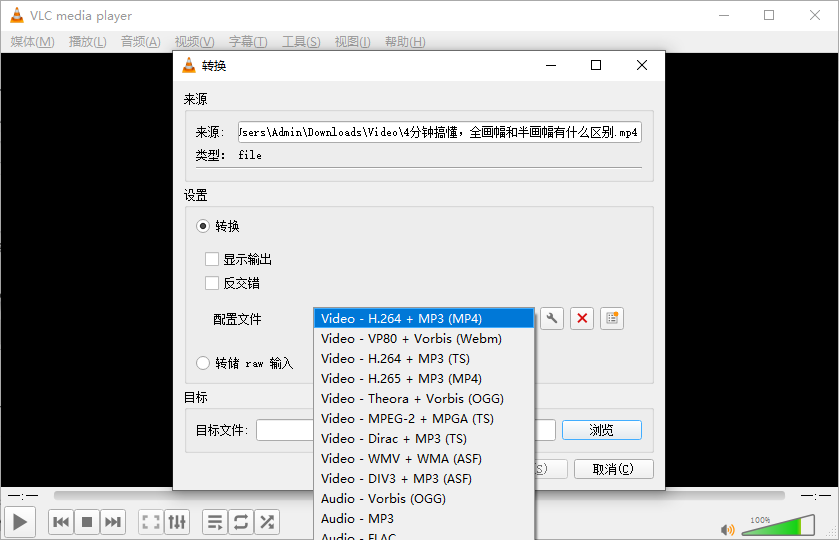
Task: Click the 浏览 browse button
Action: coord(601,430)
